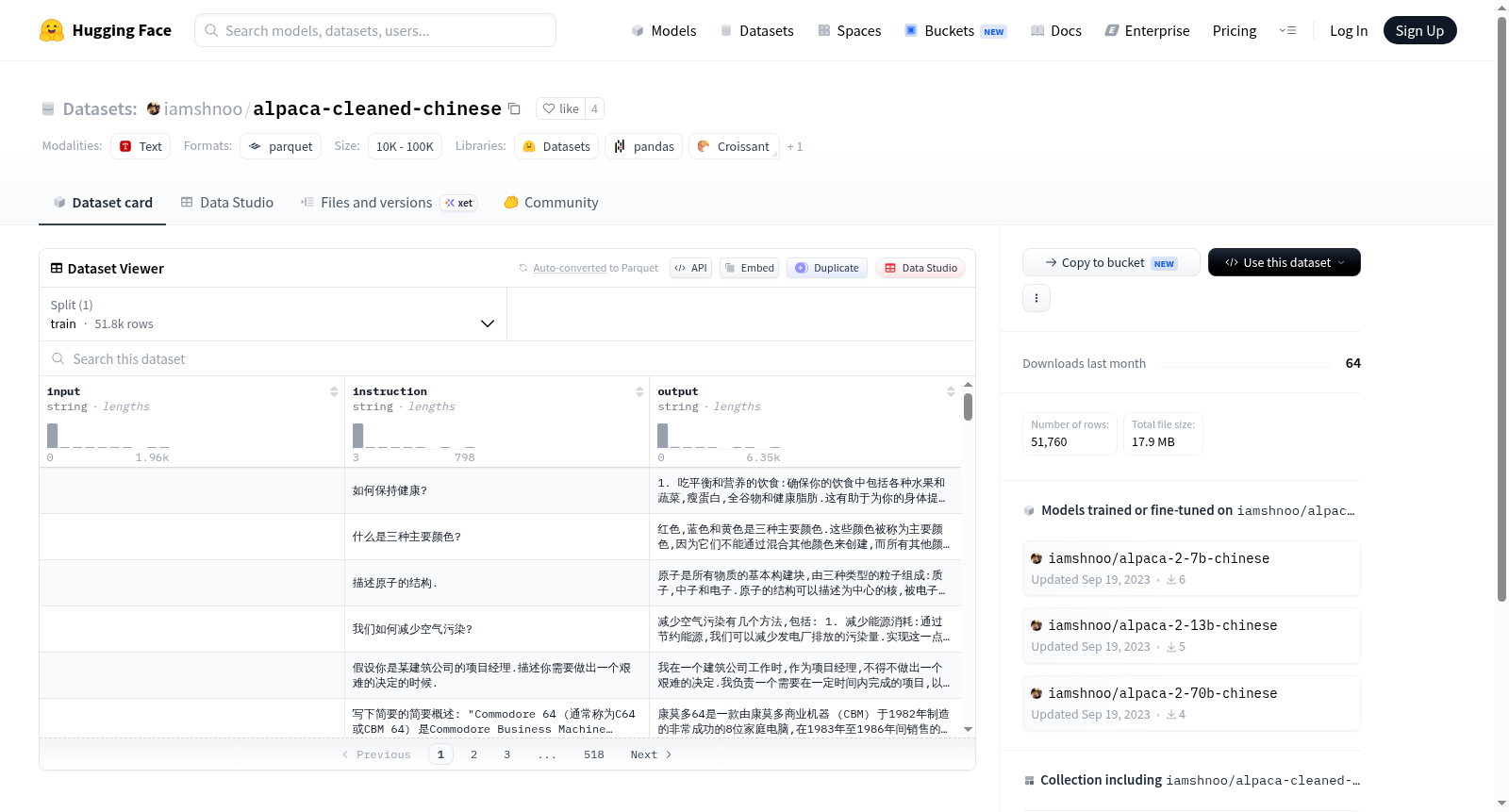Viewport: 1509px width, 812px height.
Task: Select the parquet format tag
Action: [x=280, y=146]
